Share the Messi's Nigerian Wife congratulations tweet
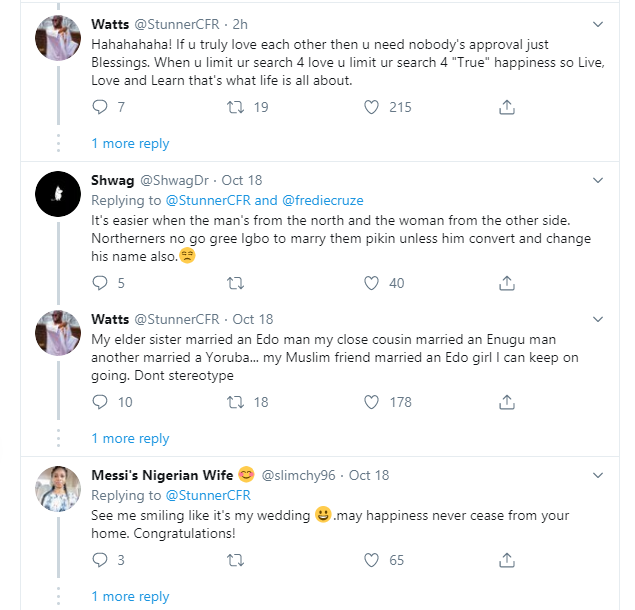 pos(507,560)
